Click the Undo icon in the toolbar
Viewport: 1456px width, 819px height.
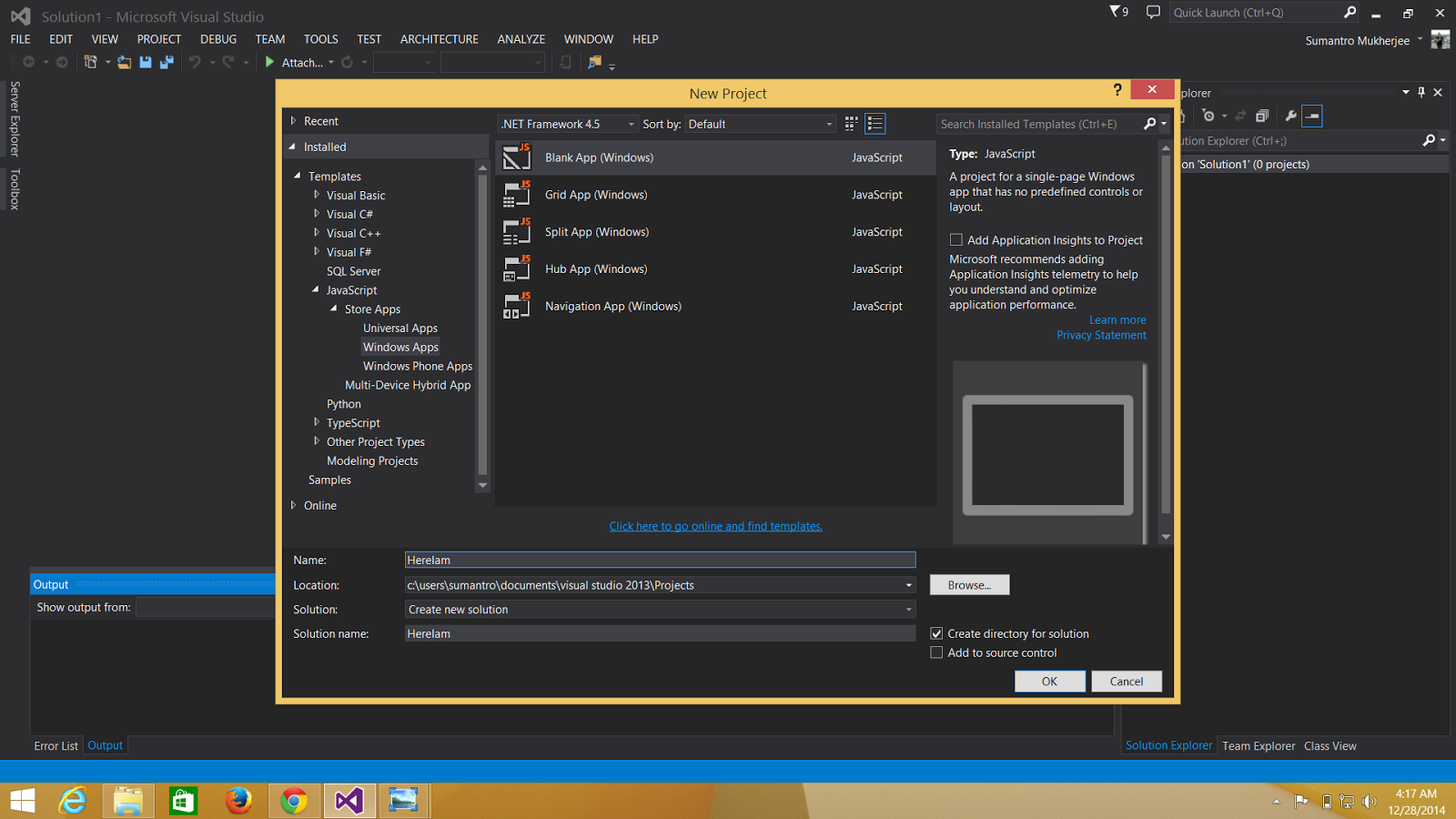coord(195,62)
